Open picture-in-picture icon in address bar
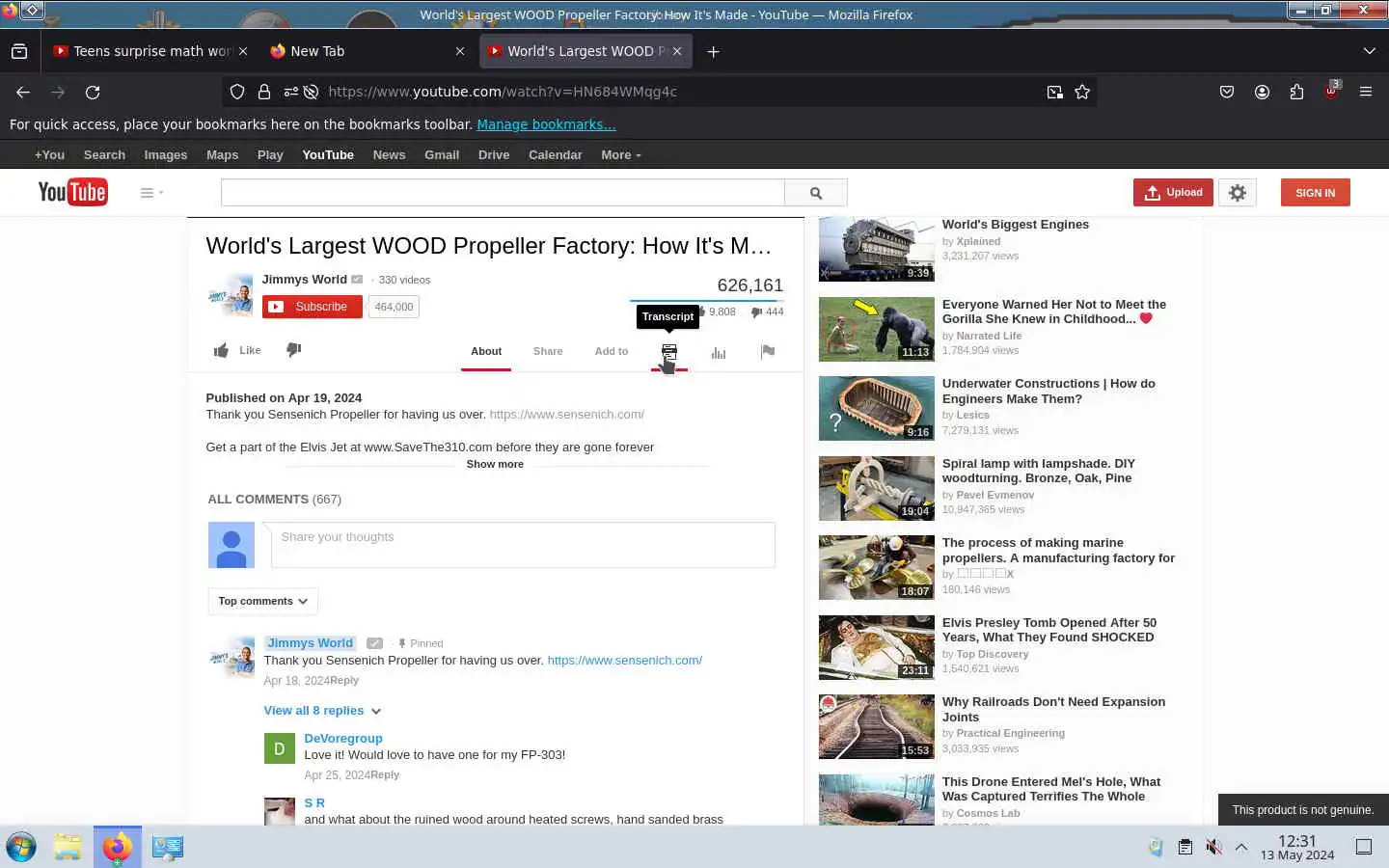This screenshot has width=1389, height=868. (x=1055, y=92)
